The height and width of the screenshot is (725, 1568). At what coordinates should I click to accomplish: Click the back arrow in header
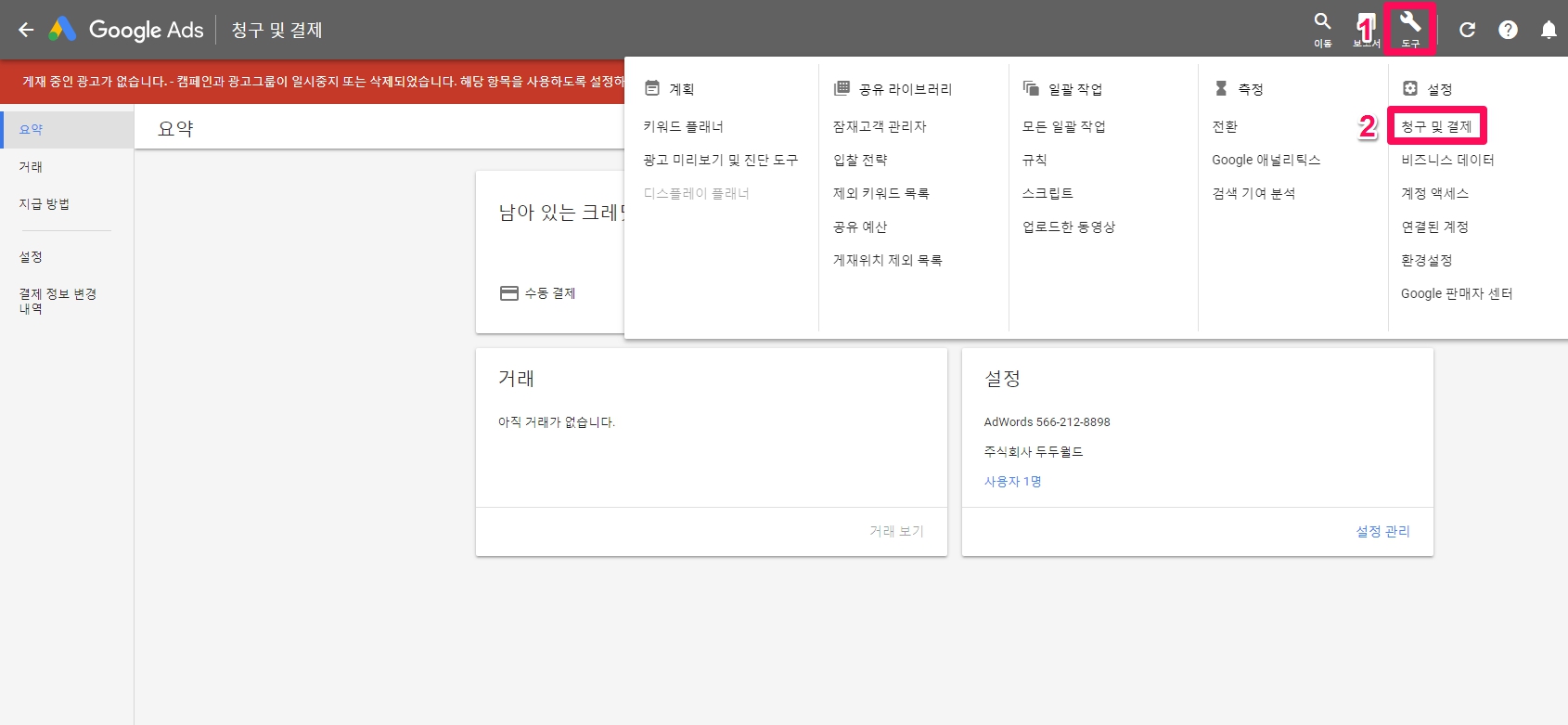tap(26, 30)
